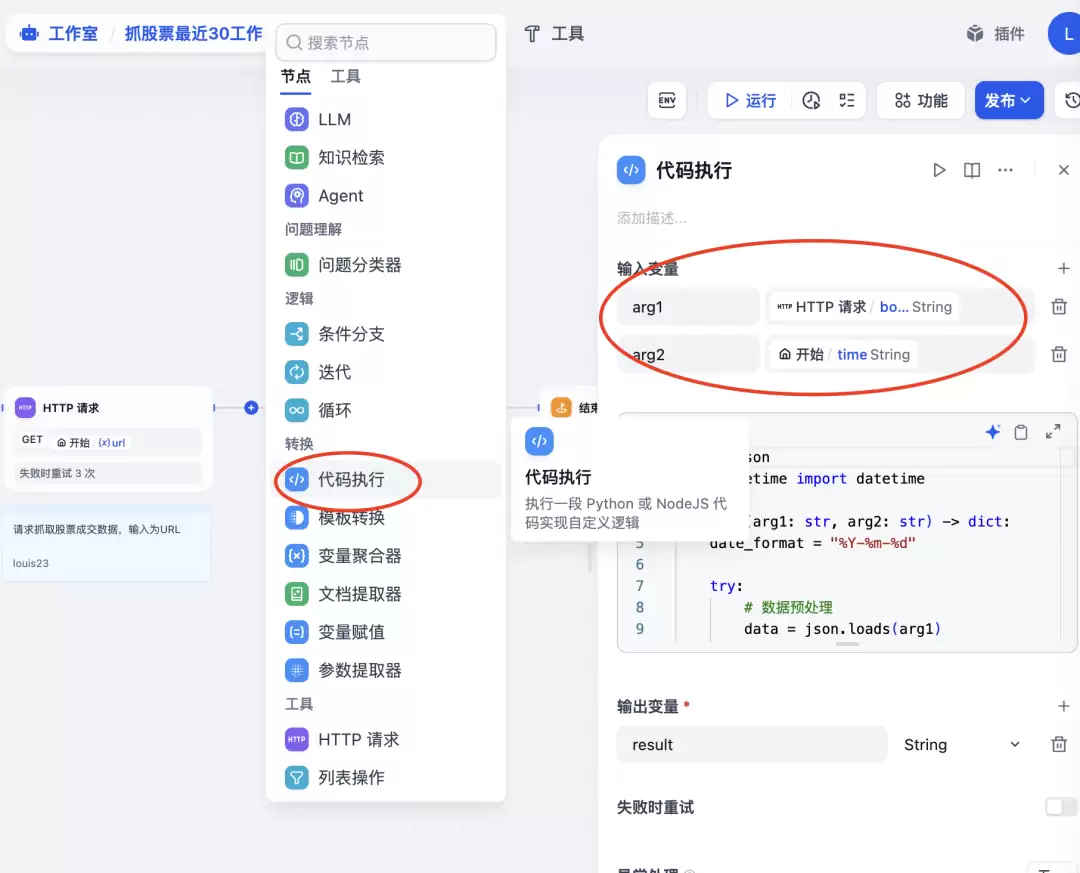Select the 结束 node on canvas
The image size is (1080, 873).
coord(574,408)
